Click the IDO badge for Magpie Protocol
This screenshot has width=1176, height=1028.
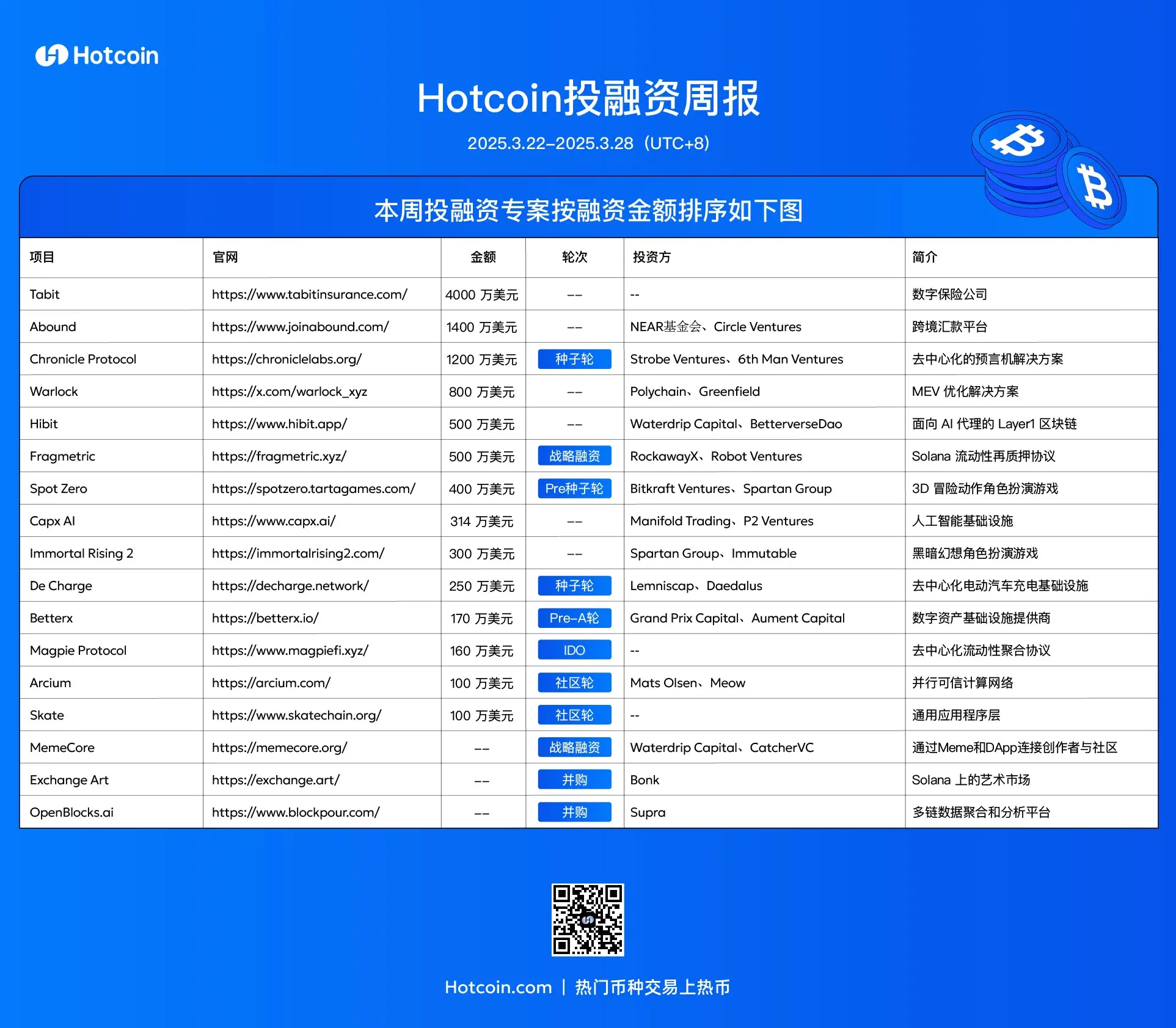click(574, 651)
